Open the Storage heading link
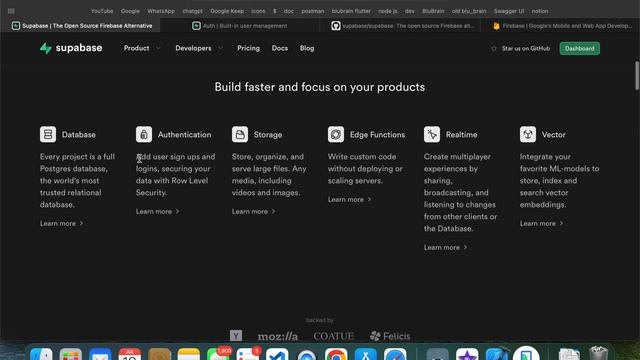 click(268, 135)
